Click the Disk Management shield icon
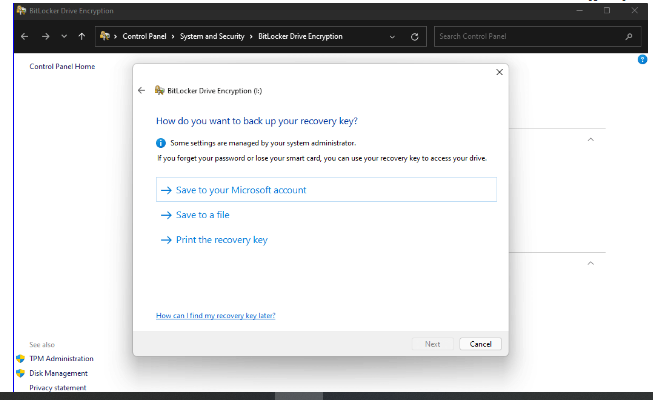This screenshot has height=400, width=653. click(x=20, y=373)
